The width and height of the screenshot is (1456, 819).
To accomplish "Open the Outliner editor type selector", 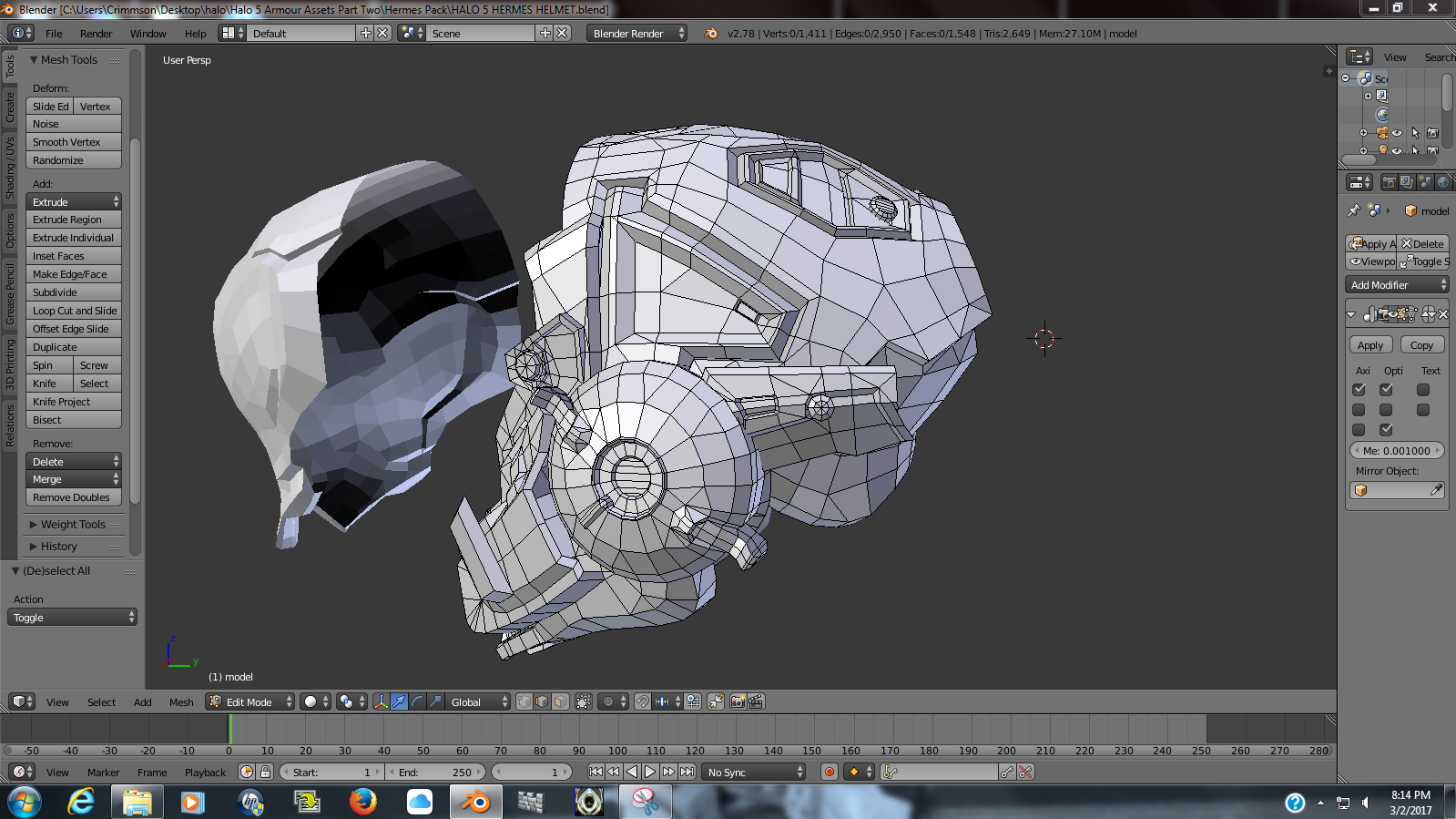I will click(1359, 56).
